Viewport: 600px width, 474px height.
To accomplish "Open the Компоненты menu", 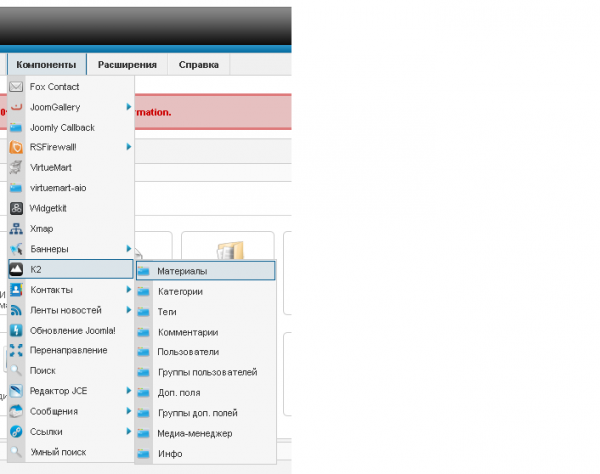I will click(46, 65).
